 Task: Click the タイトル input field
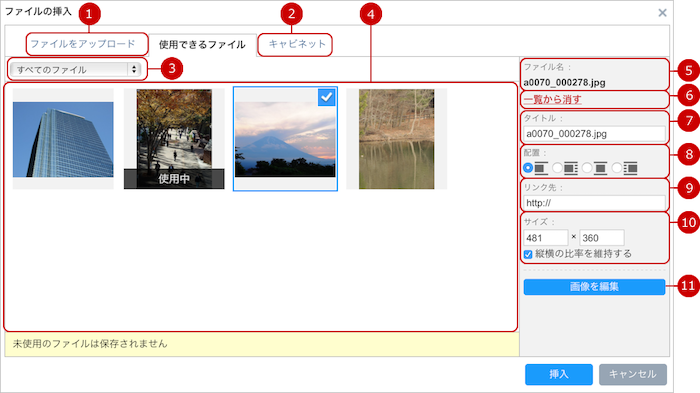(594, 134)
